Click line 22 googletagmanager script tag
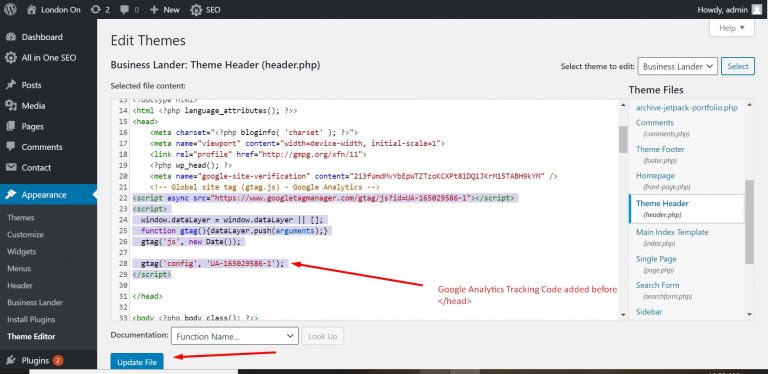The width and height of the screenshot is (768, 374). [323, 198]
